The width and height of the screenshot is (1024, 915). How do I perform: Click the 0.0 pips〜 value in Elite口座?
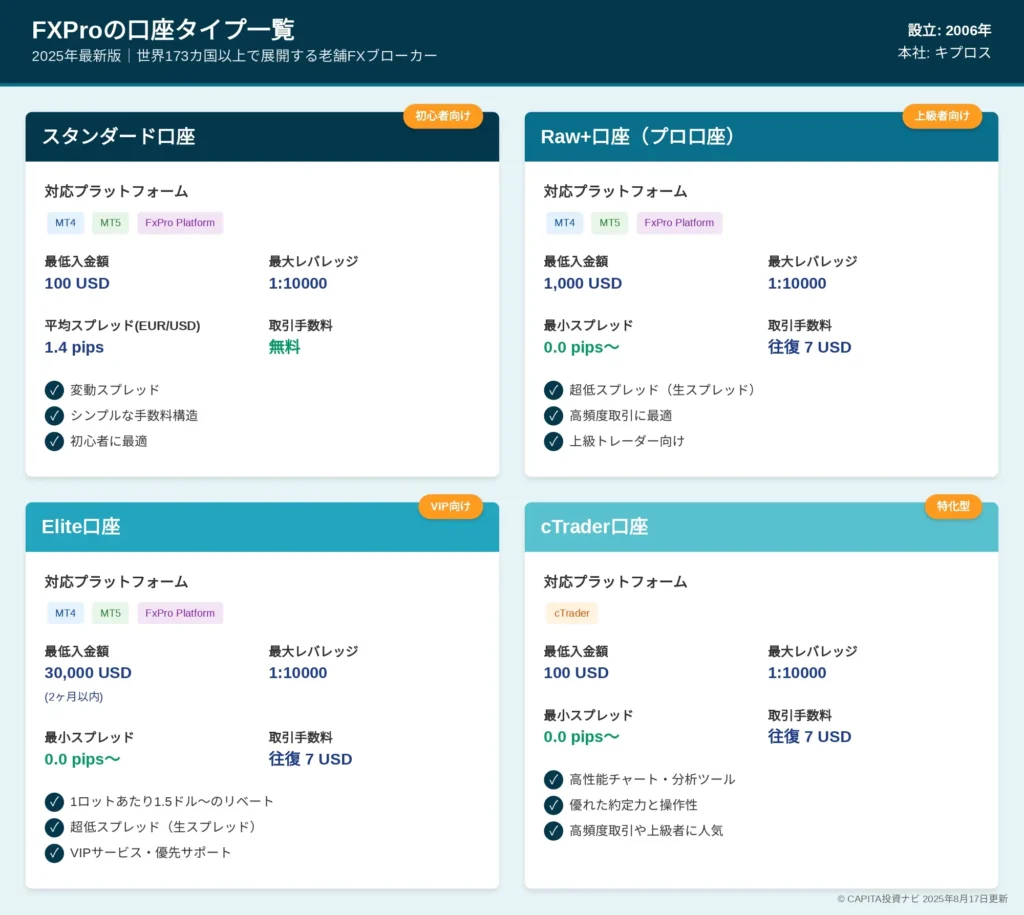pyautogui.click(x=82, y=760)
